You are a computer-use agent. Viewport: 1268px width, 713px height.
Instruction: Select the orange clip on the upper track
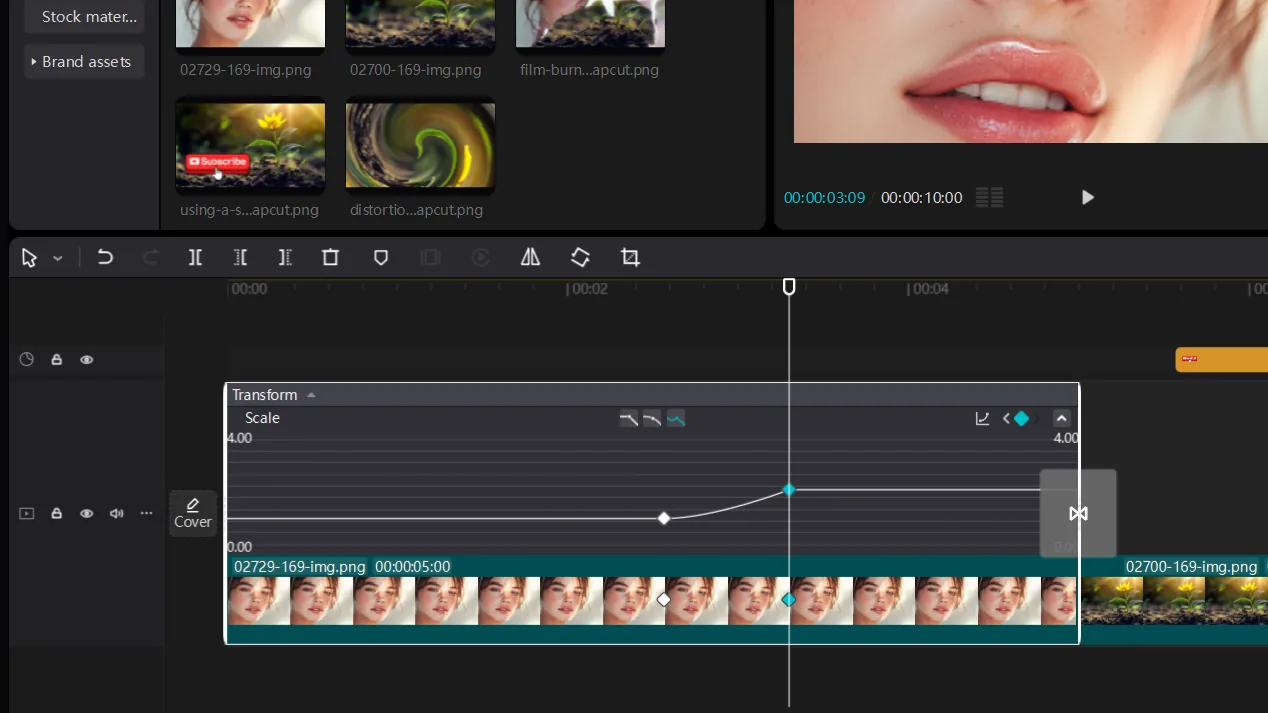click(1221, 359)
